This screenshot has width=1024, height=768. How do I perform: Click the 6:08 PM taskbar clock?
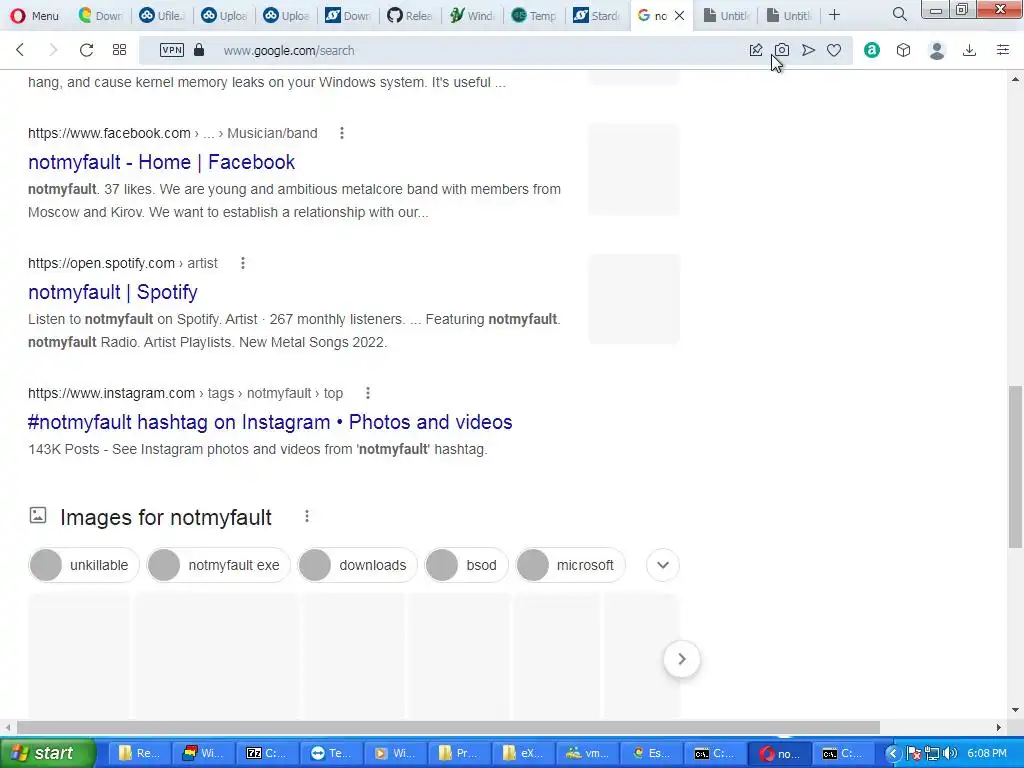(x=987, y=753)
